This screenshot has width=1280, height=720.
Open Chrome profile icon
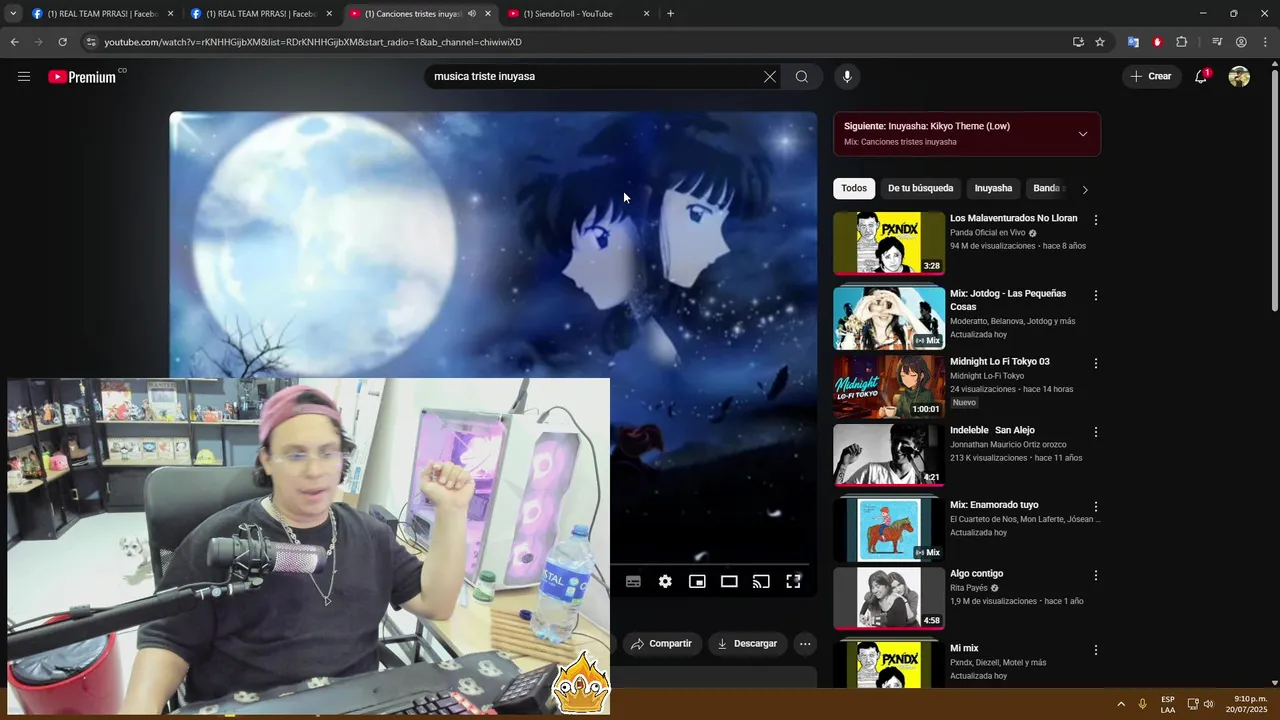1241,42
